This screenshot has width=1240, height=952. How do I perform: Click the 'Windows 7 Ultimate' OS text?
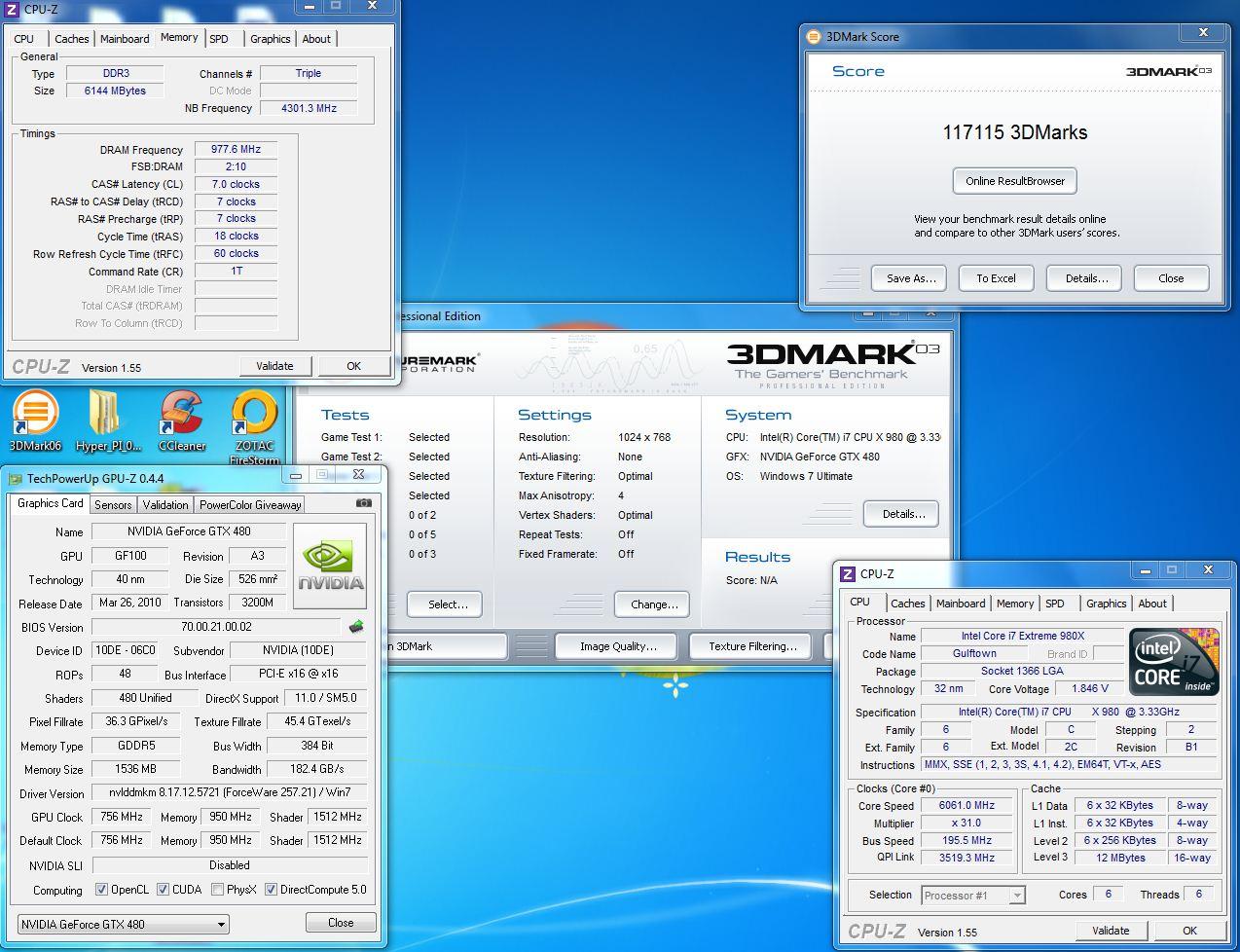(806, 477)
